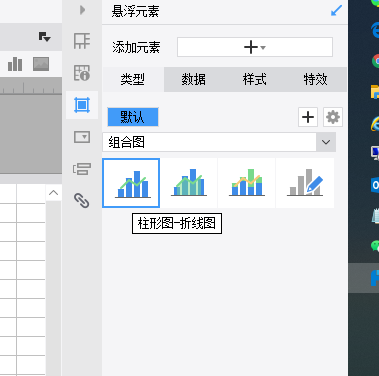Switch to the 数据 tab
The image size is (379, 376).
click(194, 79)
